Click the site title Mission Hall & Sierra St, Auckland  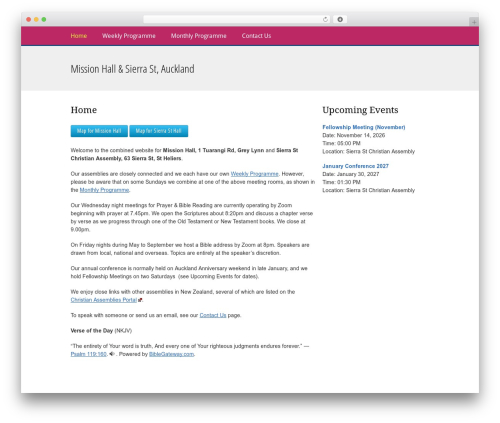pyautogui.click(x=132, y=69)
